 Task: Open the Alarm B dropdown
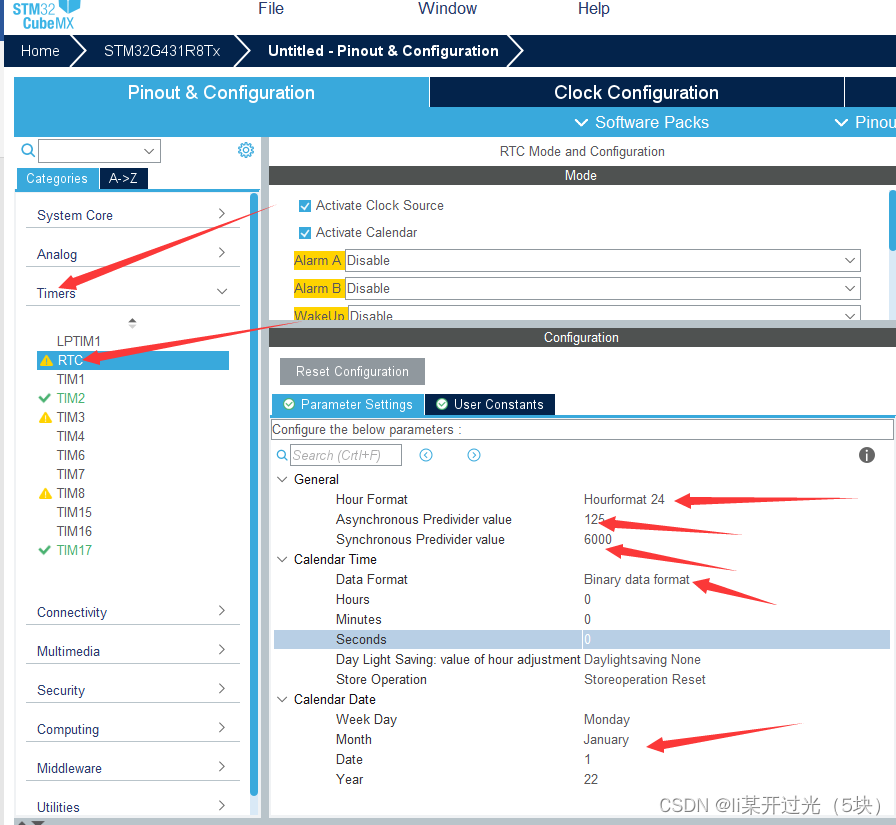(602, 289)
